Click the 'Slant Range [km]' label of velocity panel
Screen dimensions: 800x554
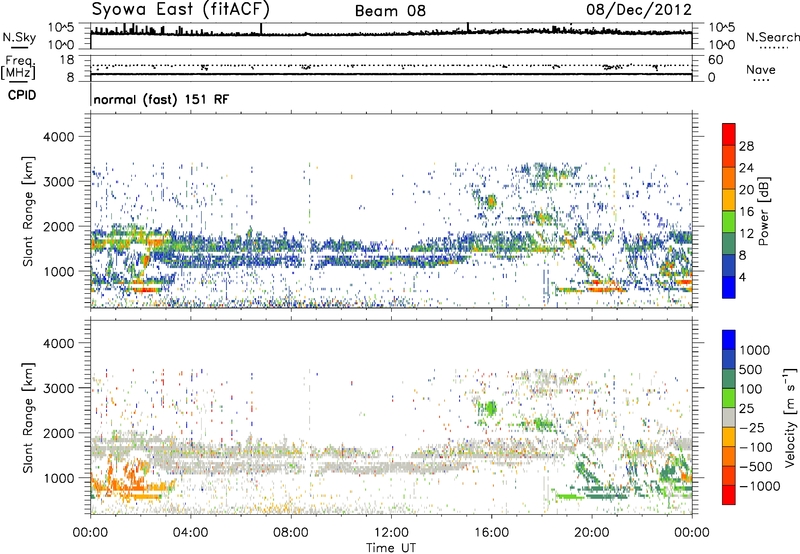28,417
